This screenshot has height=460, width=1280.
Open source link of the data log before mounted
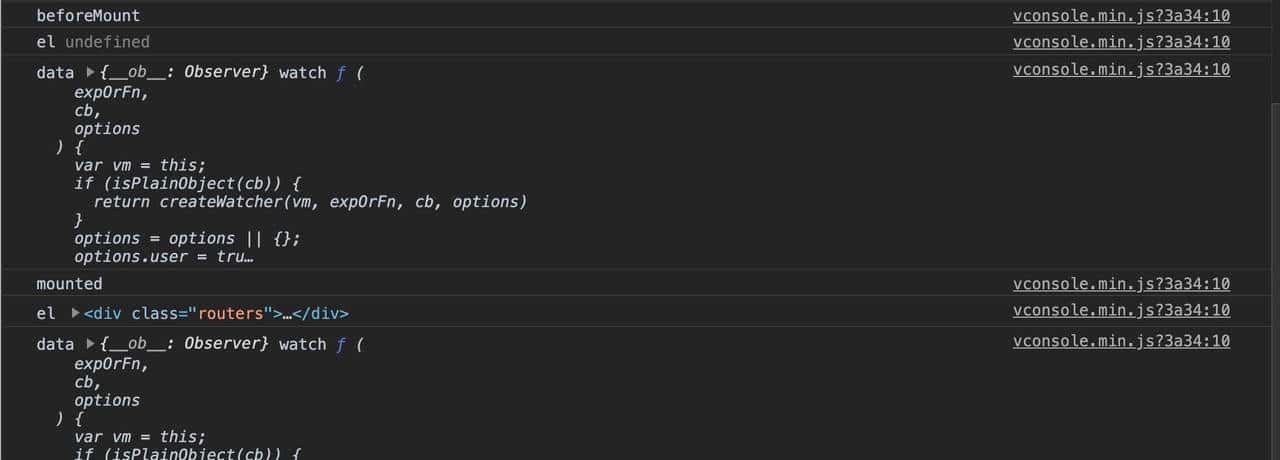point(1121,69)
